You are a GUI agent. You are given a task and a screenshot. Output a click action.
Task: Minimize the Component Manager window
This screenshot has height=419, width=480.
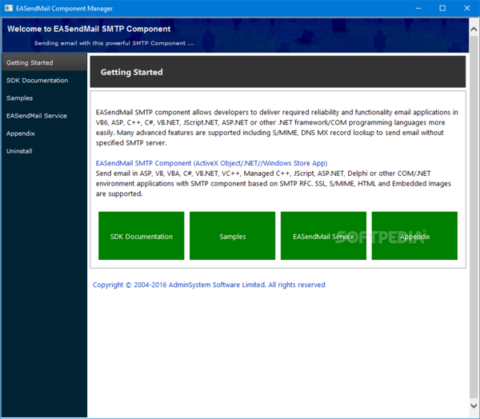click(x=419, y=8)
